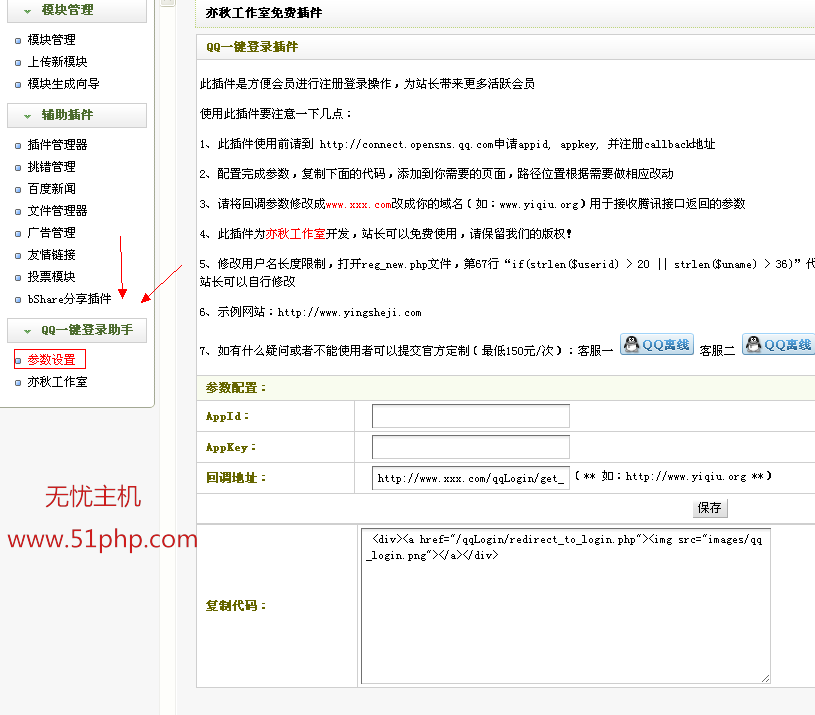
Task: Click the bullet icon beside 亦秋工作室
Action: 18,383
